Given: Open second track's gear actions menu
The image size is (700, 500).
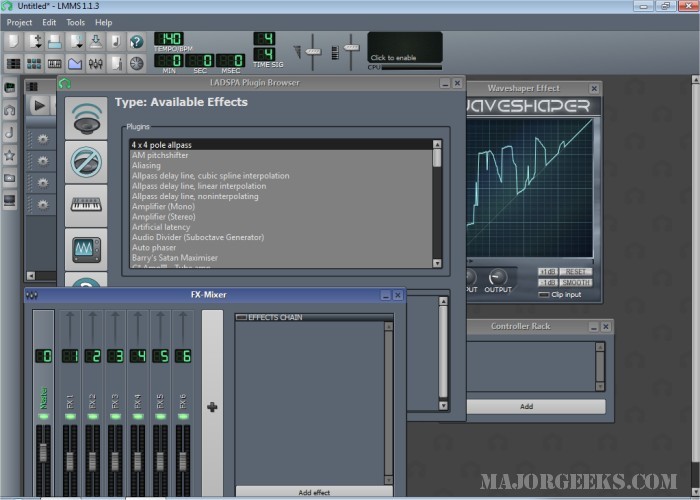Looking at the screenshot, I should pyautogui.click(x=43, y=161).
